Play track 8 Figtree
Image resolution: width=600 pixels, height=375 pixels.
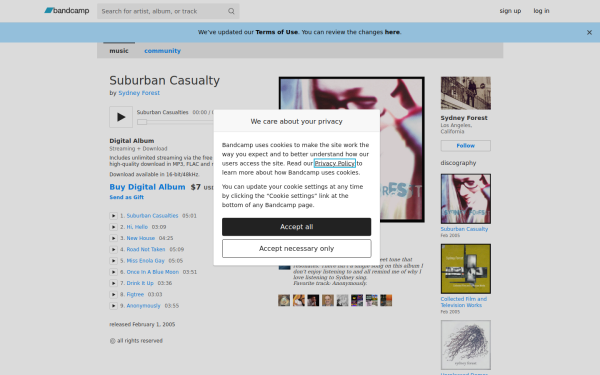[113, 294]
